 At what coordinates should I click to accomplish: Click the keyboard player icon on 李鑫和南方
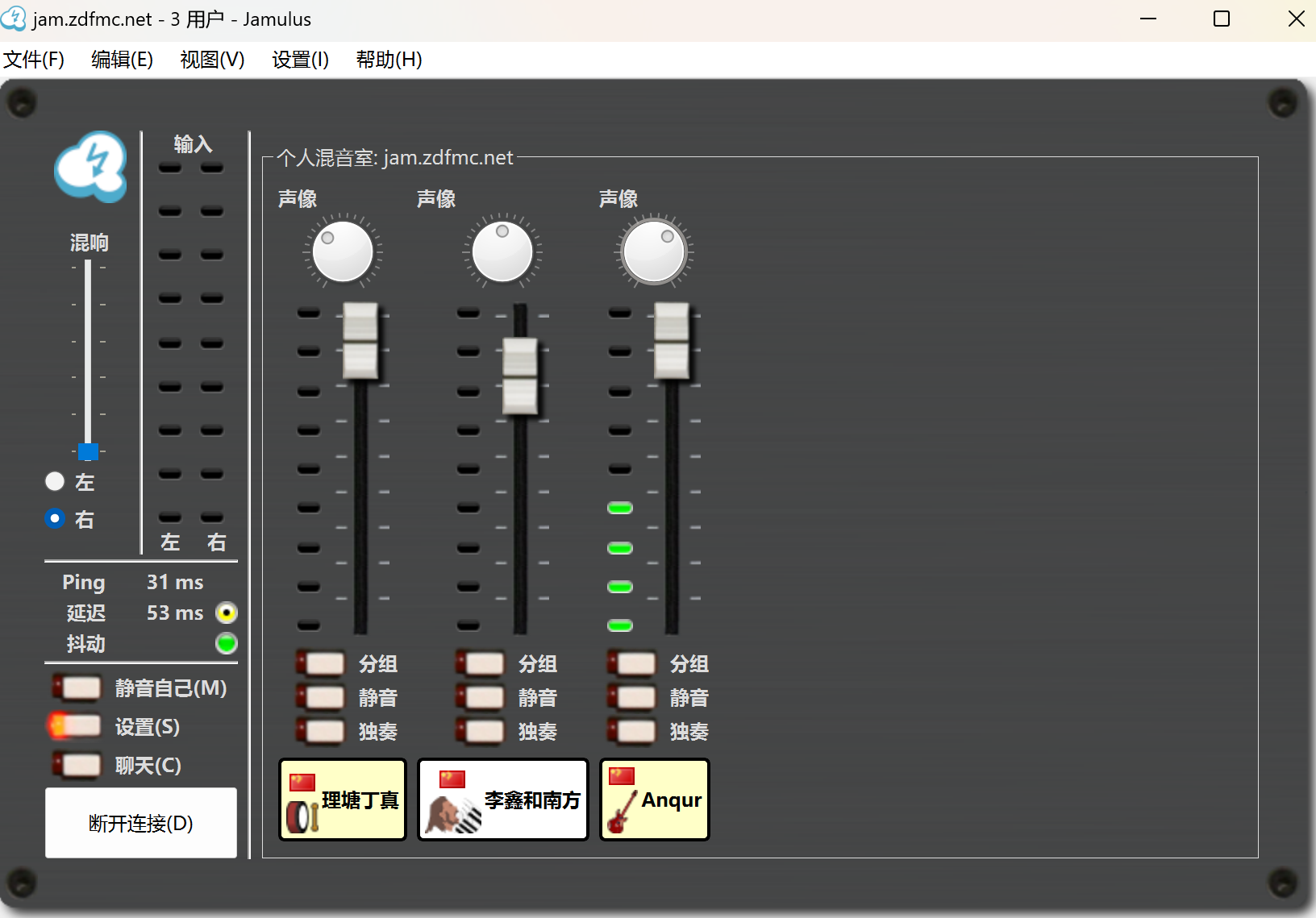coord(453,814)
